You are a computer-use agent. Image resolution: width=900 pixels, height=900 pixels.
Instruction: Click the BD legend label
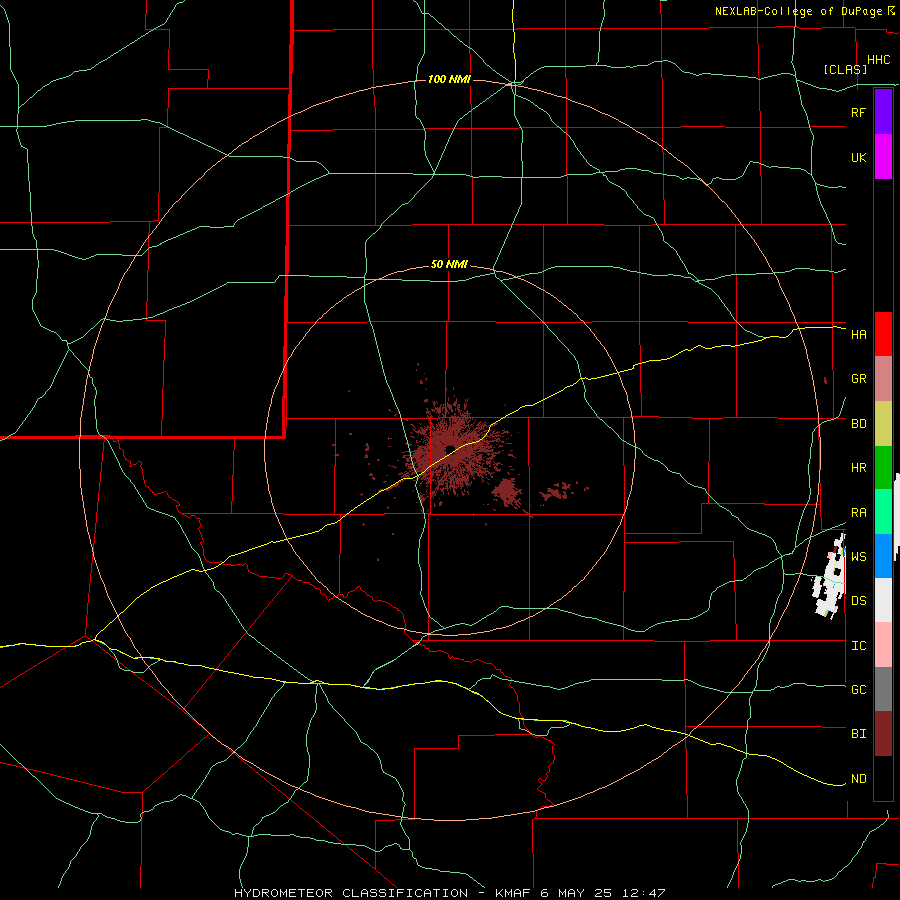(858, 424)
